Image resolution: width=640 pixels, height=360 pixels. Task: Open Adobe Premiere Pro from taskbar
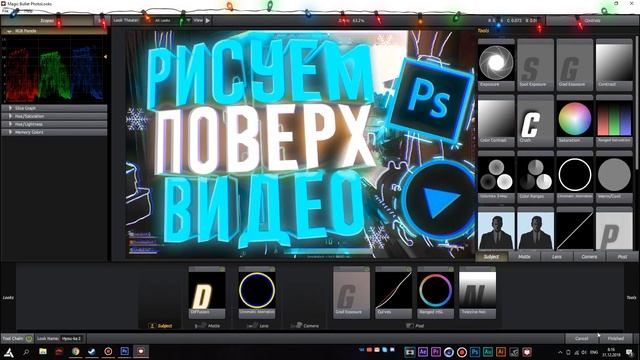pyautogui.click(x=436, y=352)
